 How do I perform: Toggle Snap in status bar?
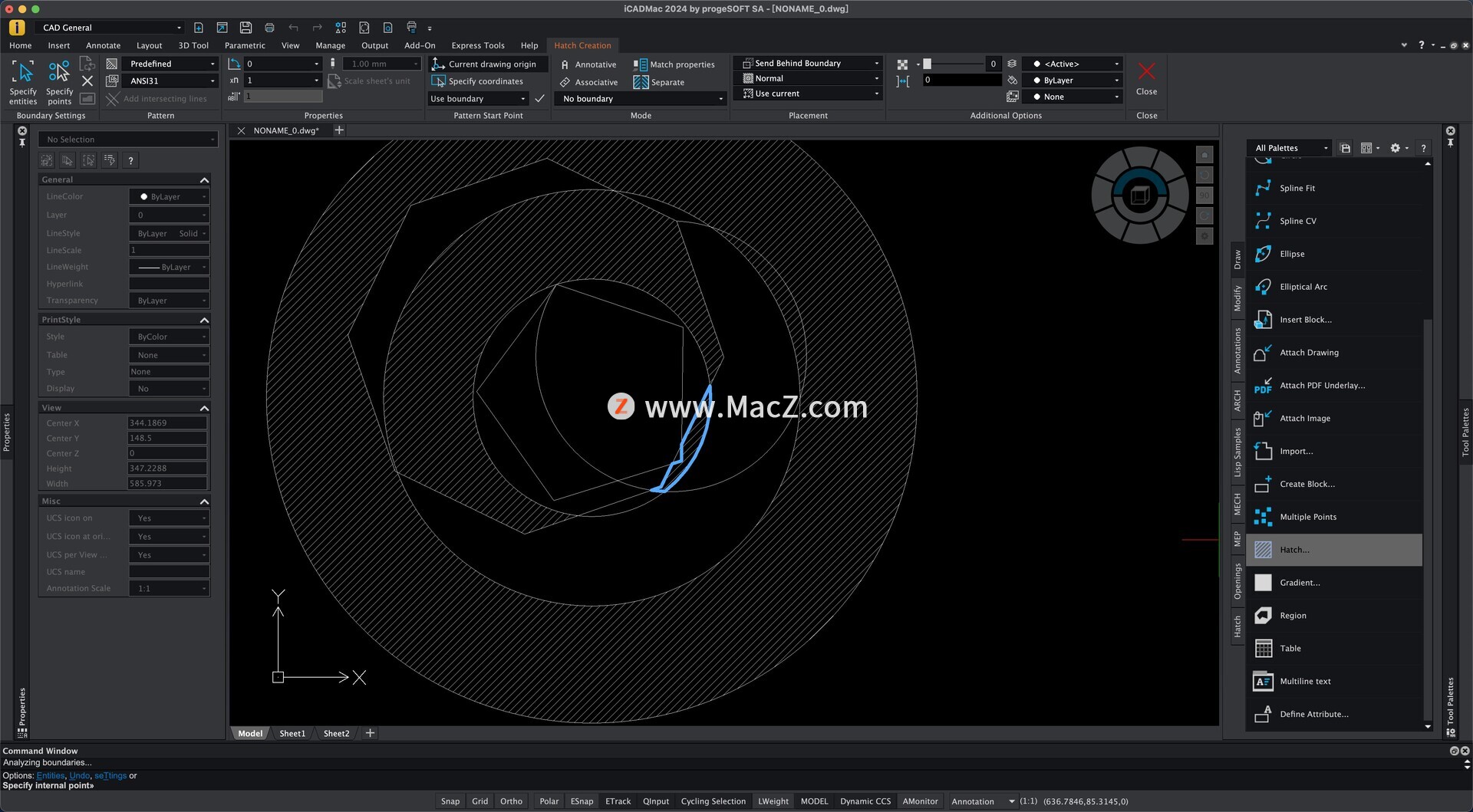tap(450, 801)
